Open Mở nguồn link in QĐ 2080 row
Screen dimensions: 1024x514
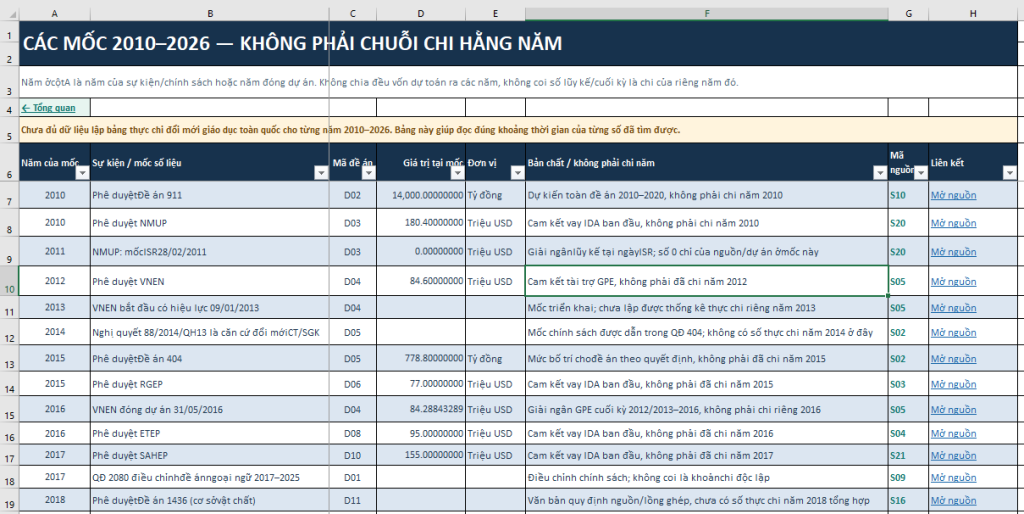click(953, 478)
